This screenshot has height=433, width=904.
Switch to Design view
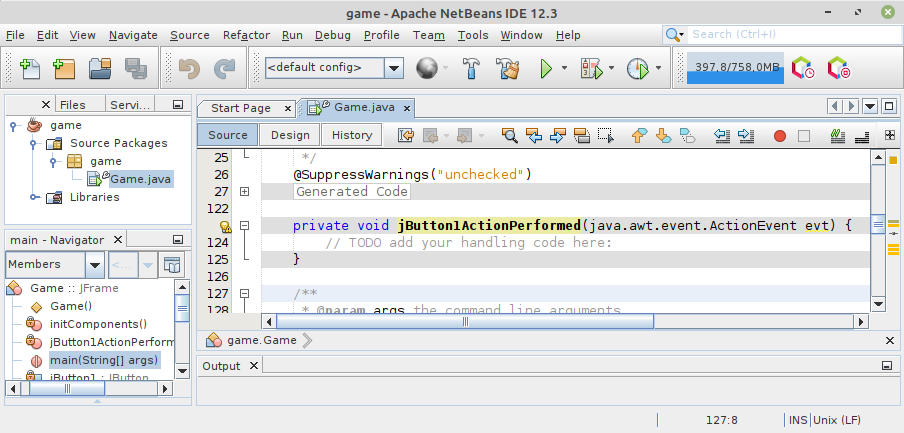click(290, 135)
